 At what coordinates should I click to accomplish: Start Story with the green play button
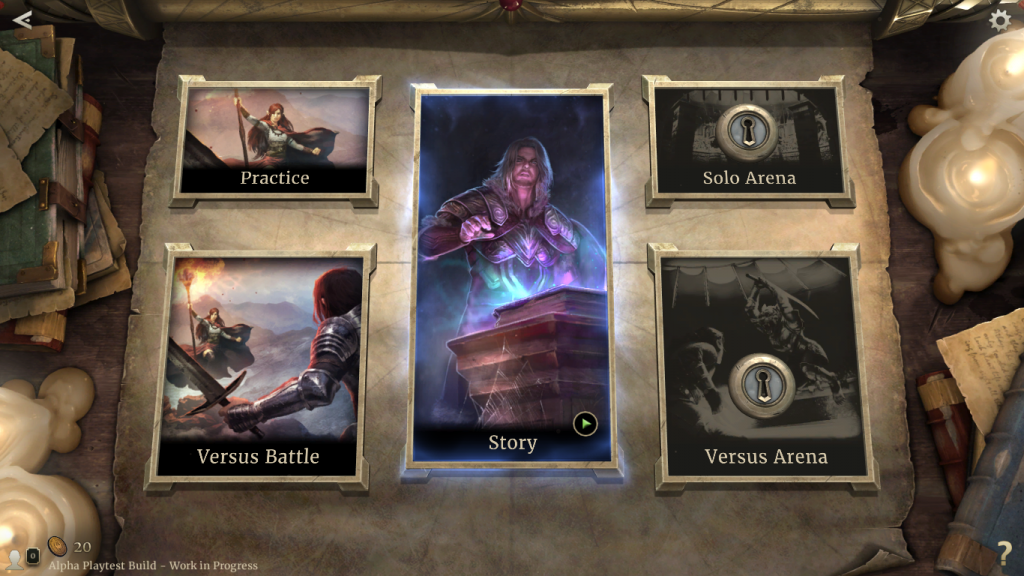(x=585, y=424)
